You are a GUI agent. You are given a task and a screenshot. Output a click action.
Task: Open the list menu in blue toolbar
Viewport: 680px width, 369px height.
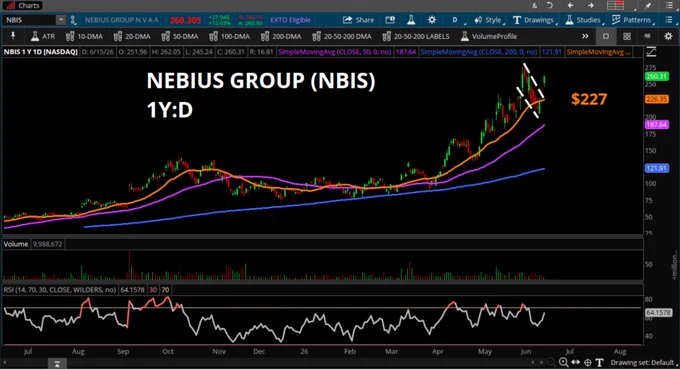(x=668, y=20)
